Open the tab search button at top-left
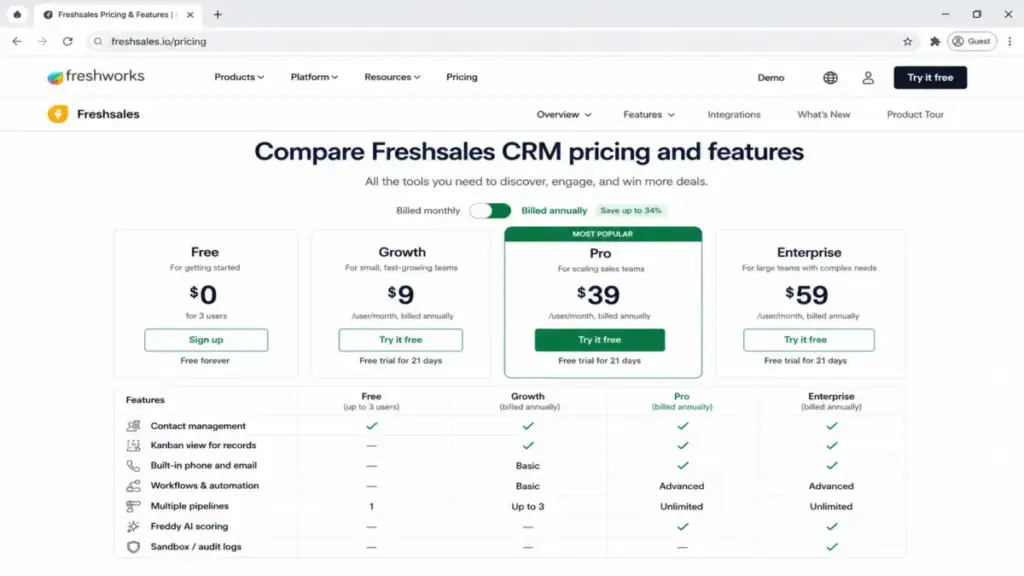 [17, 14]
